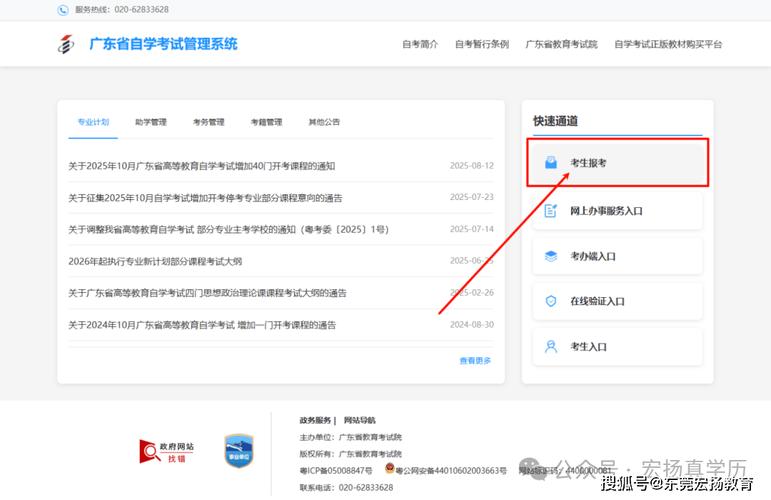Click the blue 事业单位 shield badge
This screenshot has height=500, width=771.
point(239,451)
